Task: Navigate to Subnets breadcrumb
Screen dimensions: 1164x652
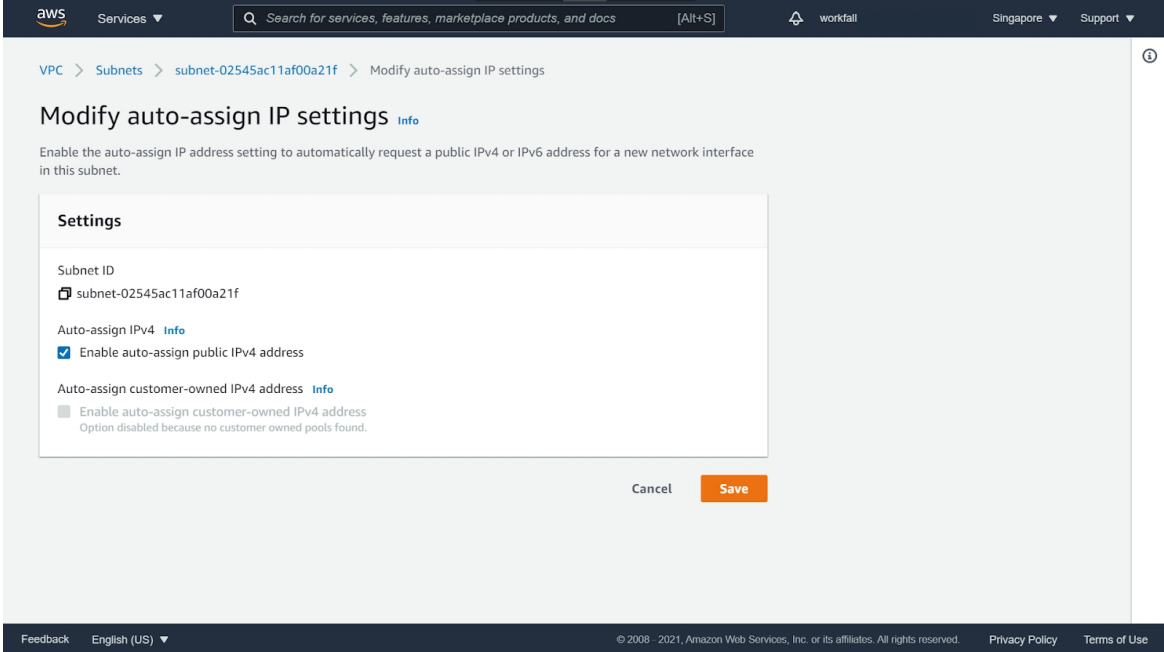Action: [118, 70]
